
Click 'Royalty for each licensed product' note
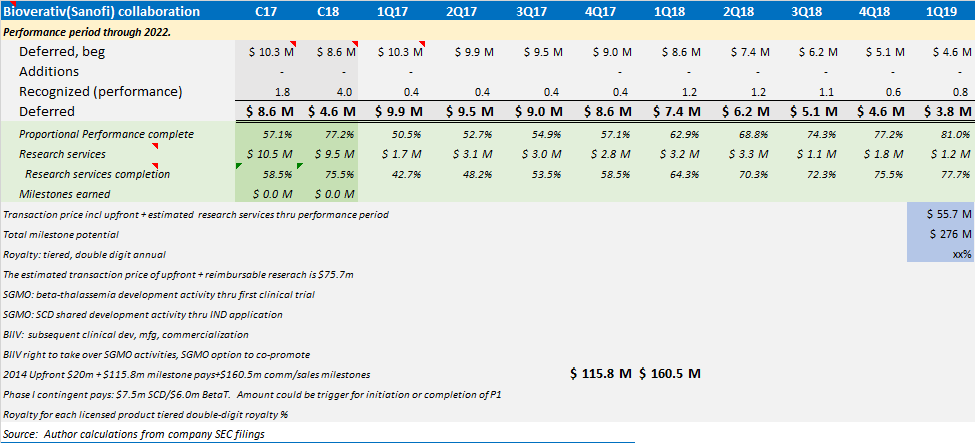(146, 414)
